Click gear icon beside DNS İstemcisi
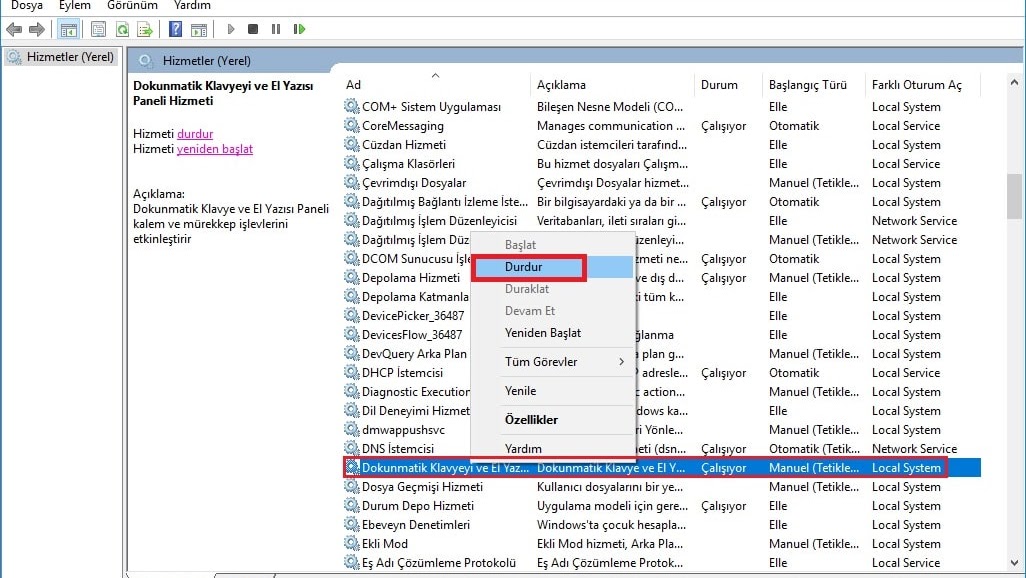This screenshot has width=1026, height=578. pos(352,448)
